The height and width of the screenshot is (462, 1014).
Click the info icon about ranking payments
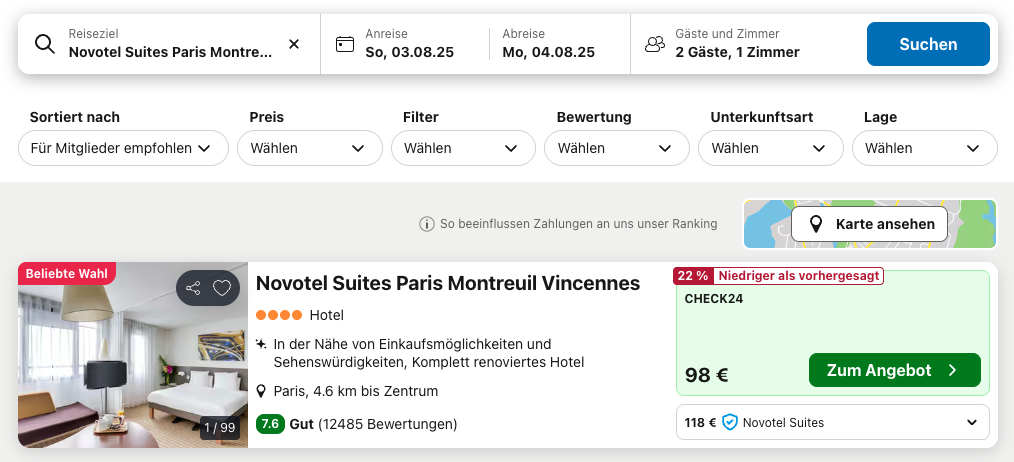[x=426, y=225]
